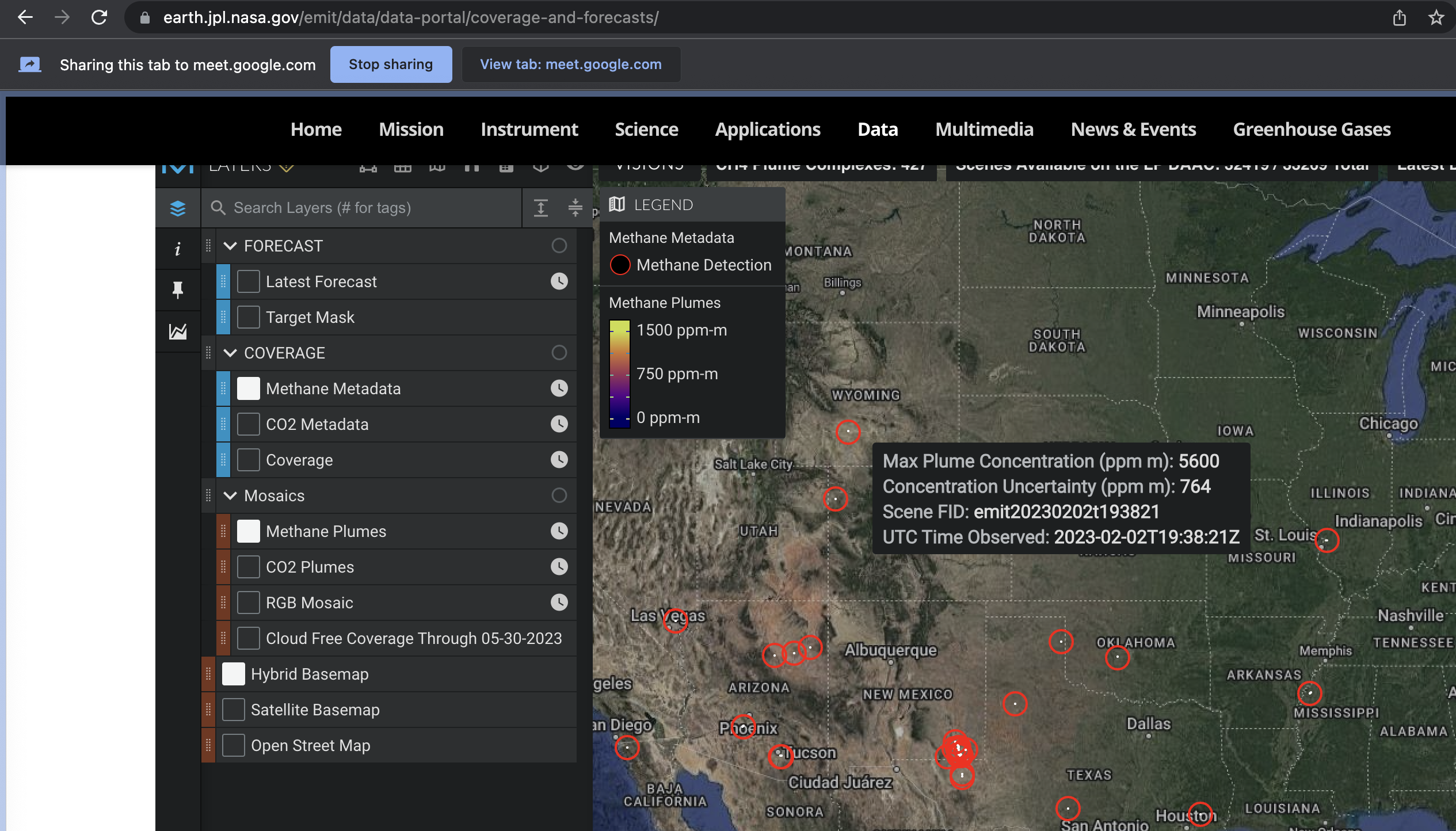Open the Science page link
Screen dimensions: 1456x831
pos(646,129)
